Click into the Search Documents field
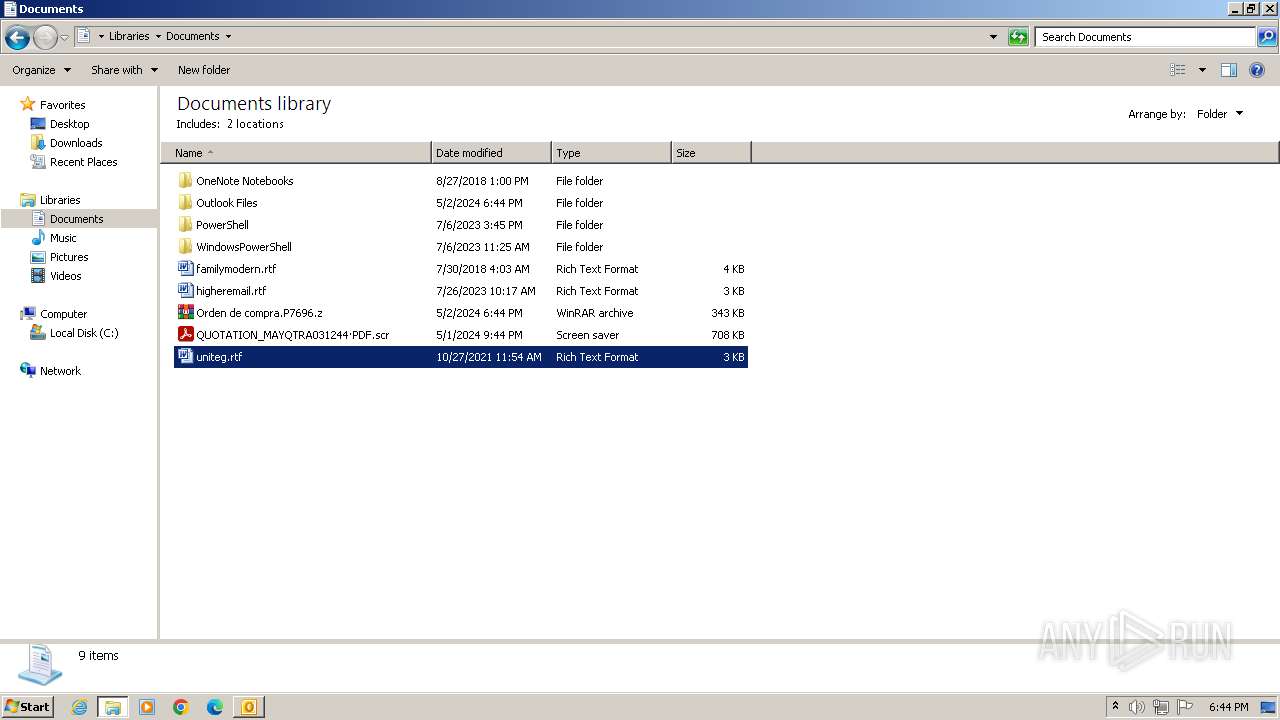 (x=1145, y=37)
